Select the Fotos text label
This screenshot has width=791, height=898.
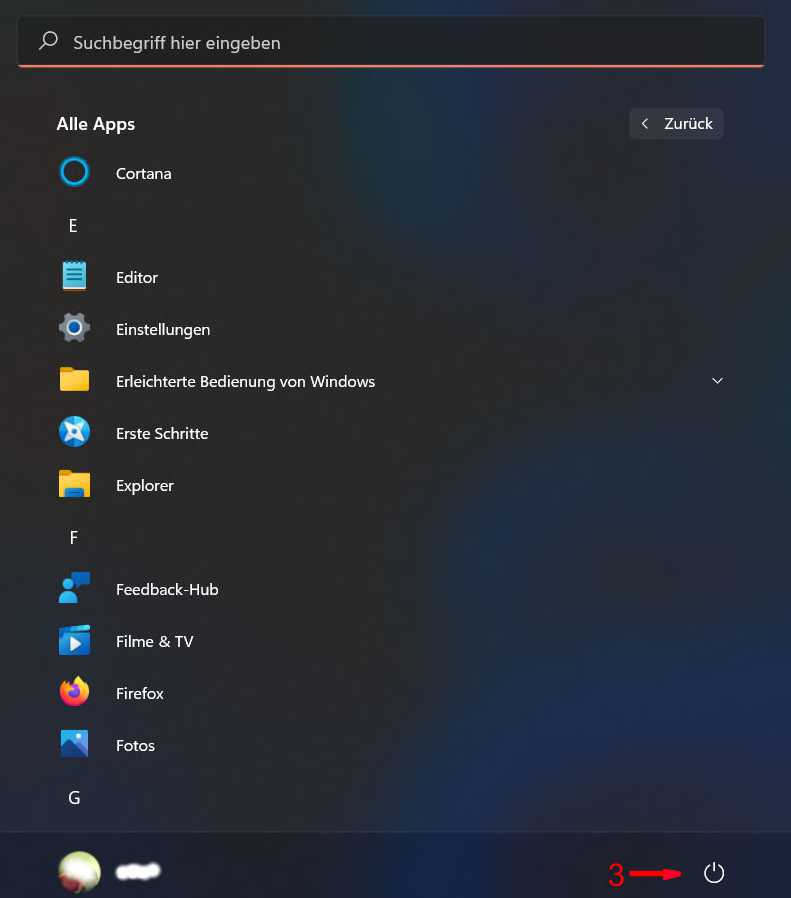click(135, 746)
